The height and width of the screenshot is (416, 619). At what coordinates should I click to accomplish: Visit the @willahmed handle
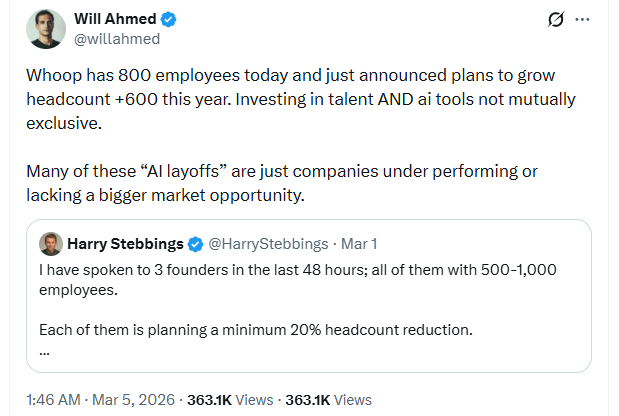(x=116, y=39)
